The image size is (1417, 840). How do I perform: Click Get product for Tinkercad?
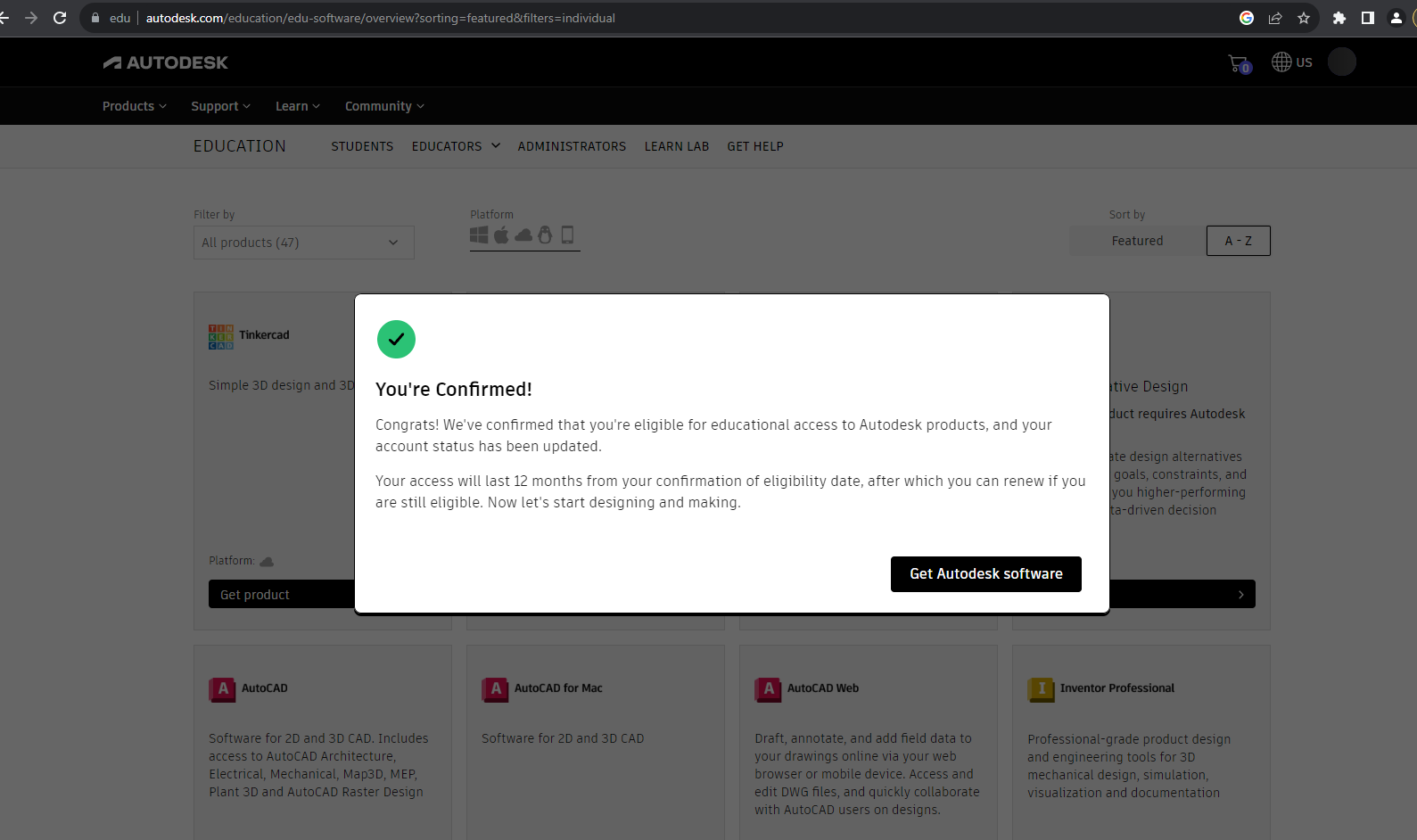coord(282,595)
